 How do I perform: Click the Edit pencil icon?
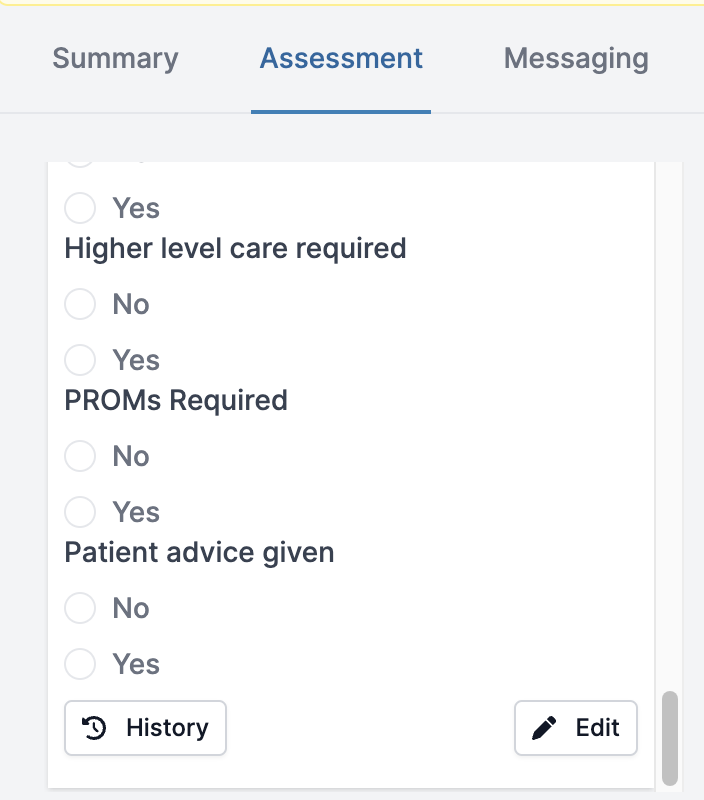click(x=544, y=728)
